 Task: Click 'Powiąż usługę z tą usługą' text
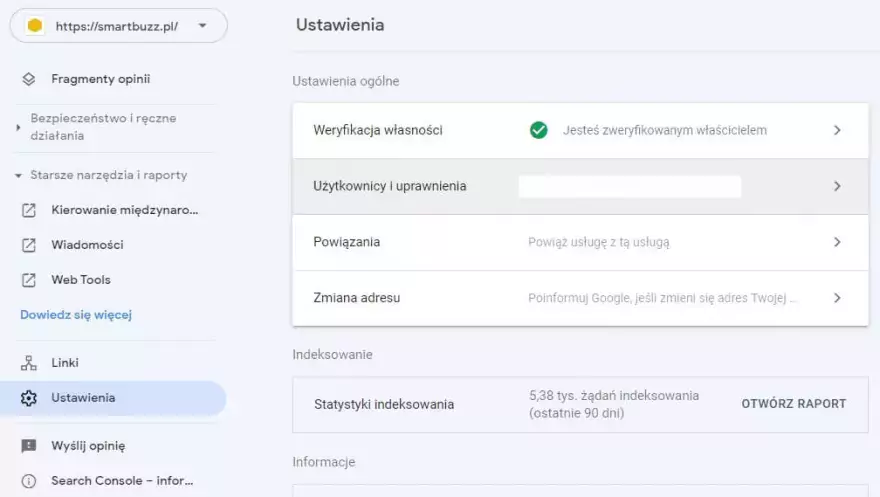pos(599,242)
